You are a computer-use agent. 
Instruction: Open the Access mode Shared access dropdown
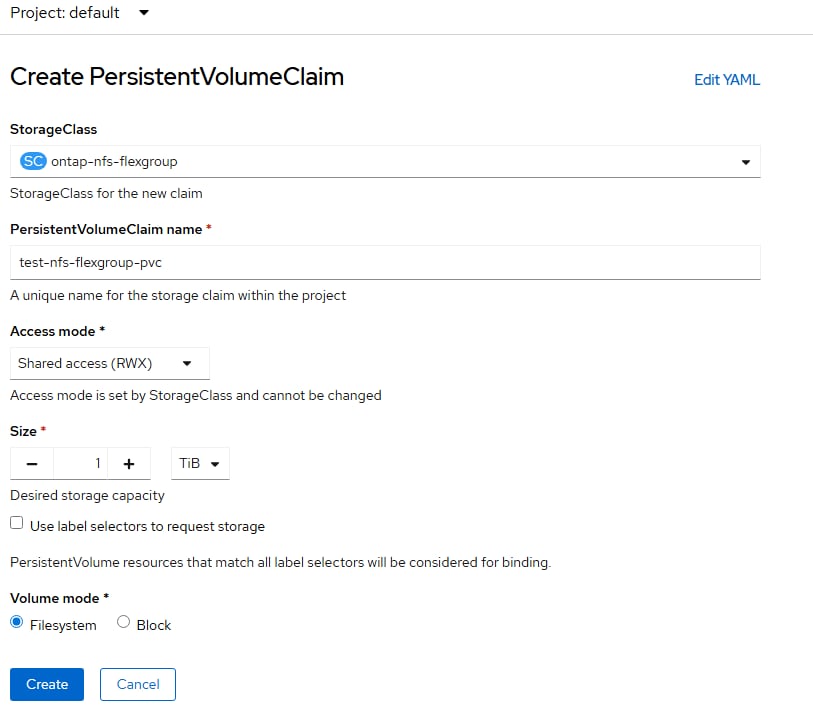pos(109,363)
